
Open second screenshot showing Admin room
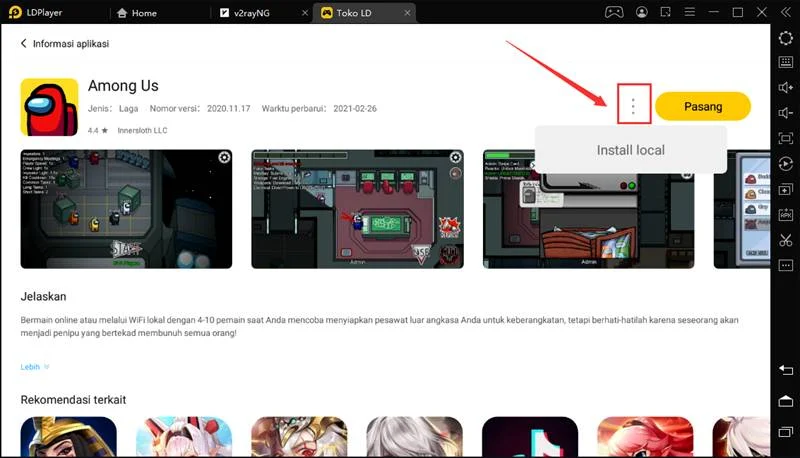tap(357, 209)
